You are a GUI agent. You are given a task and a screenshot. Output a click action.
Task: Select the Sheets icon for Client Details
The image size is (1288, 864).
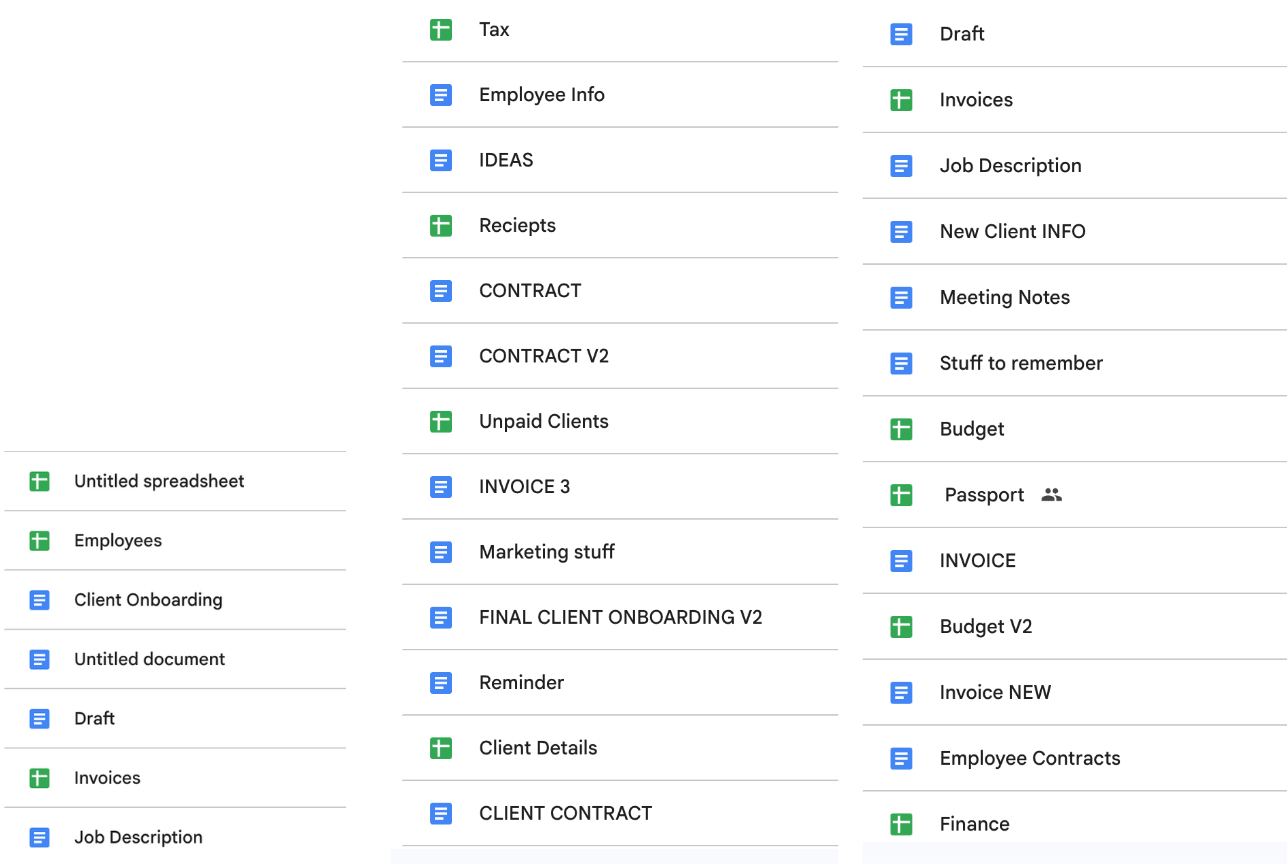(x=441, y=748)
